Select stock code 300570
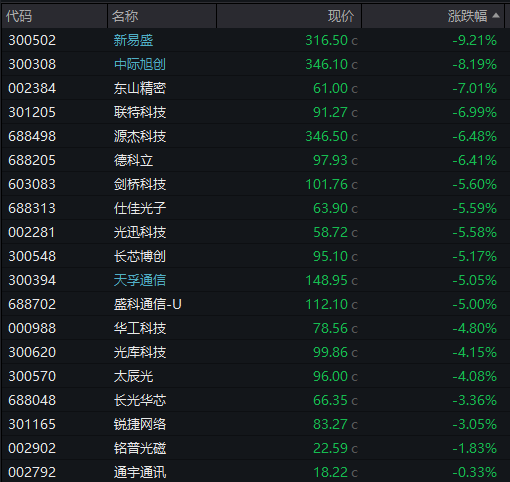Viewport: 510px width, 482px height. [32, 376]
